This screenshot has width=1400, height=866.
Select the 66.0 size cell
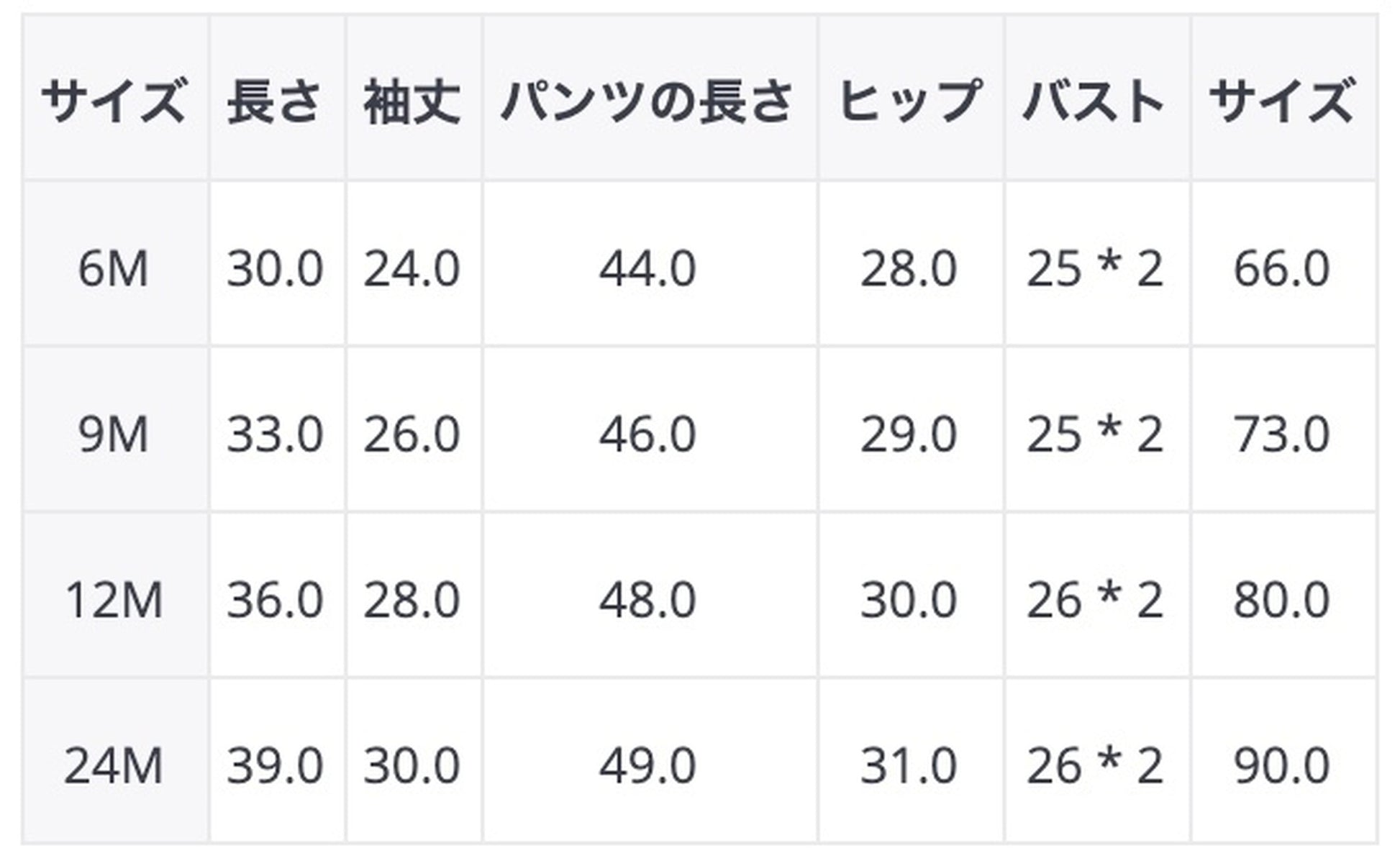pos(1282,269)
